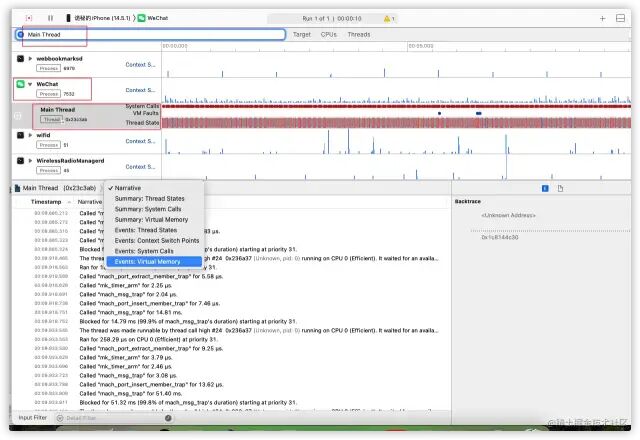The image size is (640, 440).
Task: Select the row Called mach_msg_trap for 51.40 ms
Action: coord(231,394)
